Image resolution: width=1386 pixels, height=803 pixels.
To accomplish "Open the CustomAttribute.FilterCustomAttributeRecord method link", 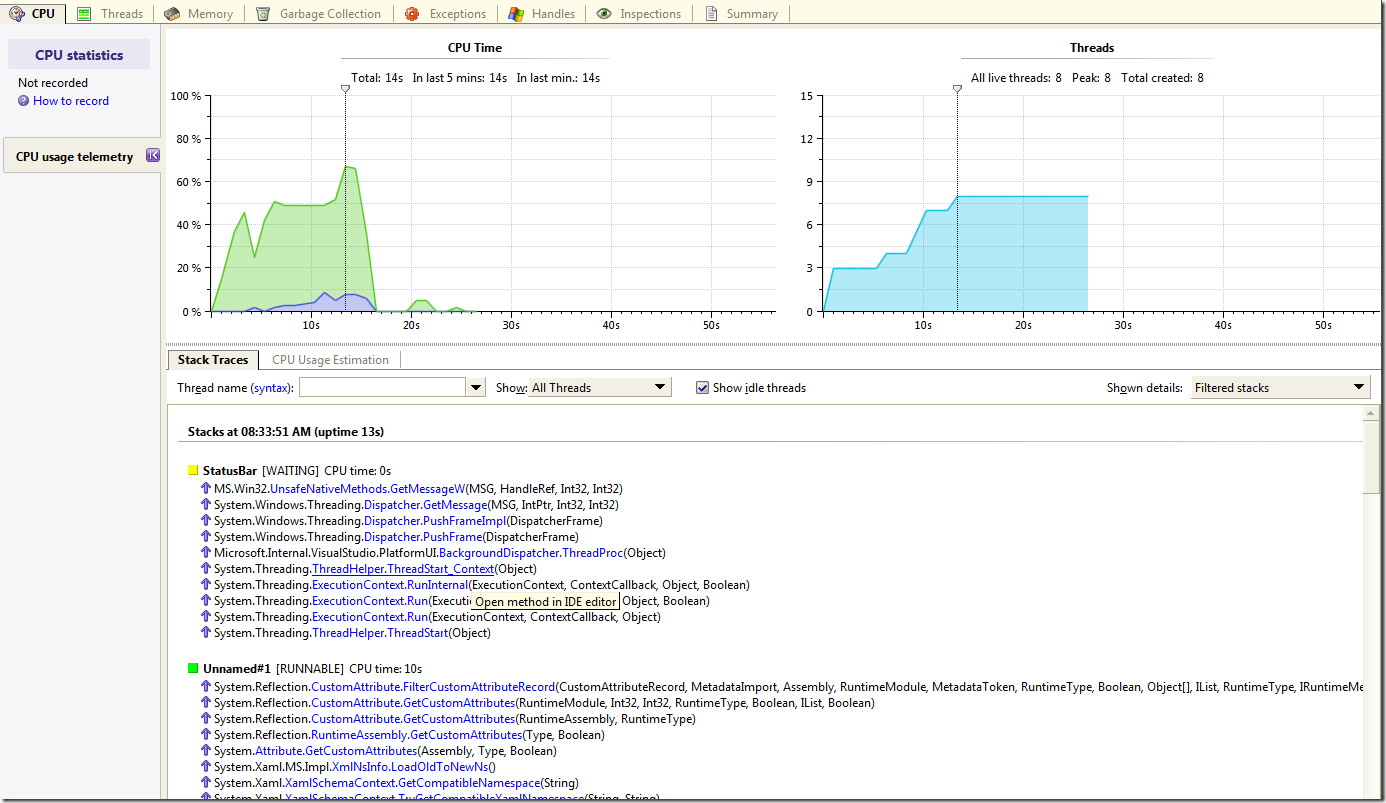I will click(433, 687).
